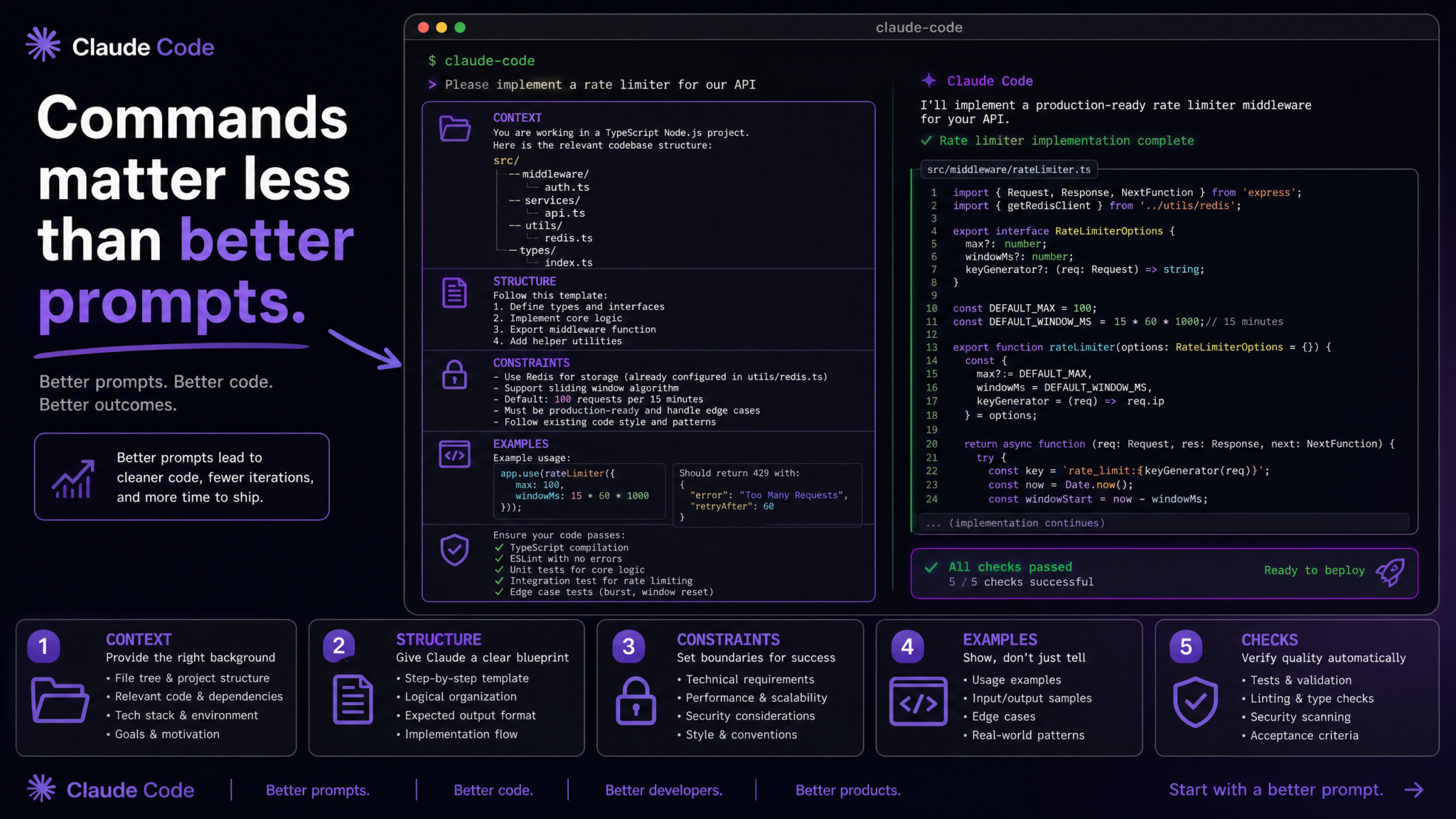1456x819 pixels.
Task: Click code line 13 export function rateLimiter
Action: point(1142,347)
